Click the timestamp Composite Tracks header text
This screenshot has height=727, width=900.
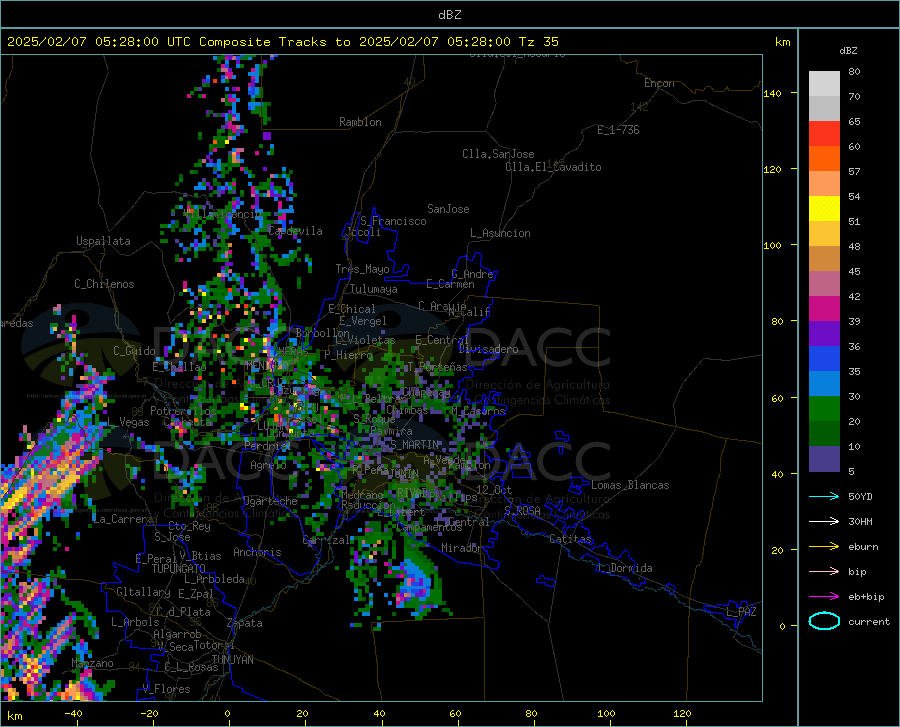(282, 42)
